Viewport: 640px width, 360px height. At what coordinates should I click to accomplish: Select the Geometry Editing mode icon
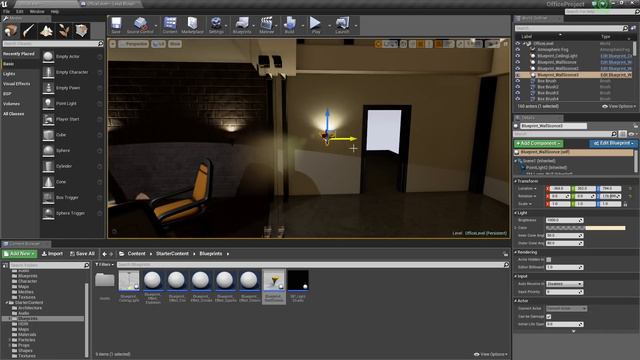coord(81,31)
